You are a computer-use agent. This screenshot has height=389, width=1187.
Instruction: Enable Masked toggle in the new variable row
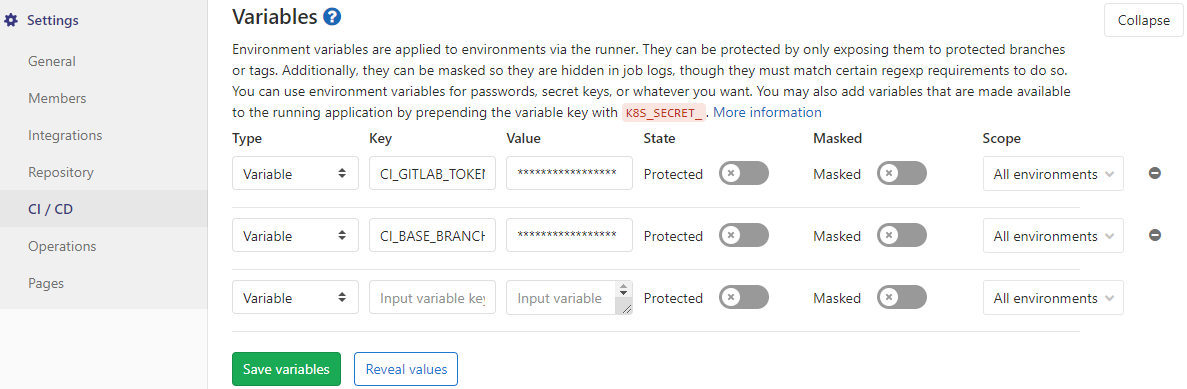pos(902,297)
